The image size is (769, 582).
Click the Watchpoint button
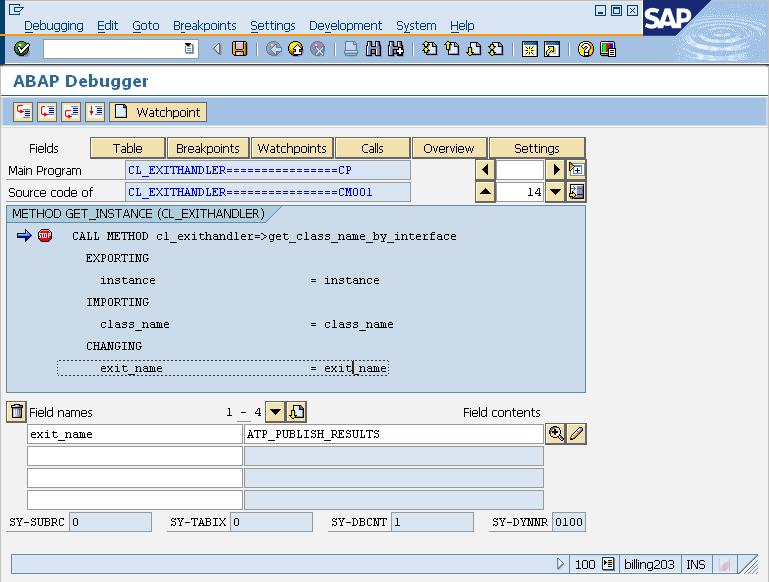point(158,112)
